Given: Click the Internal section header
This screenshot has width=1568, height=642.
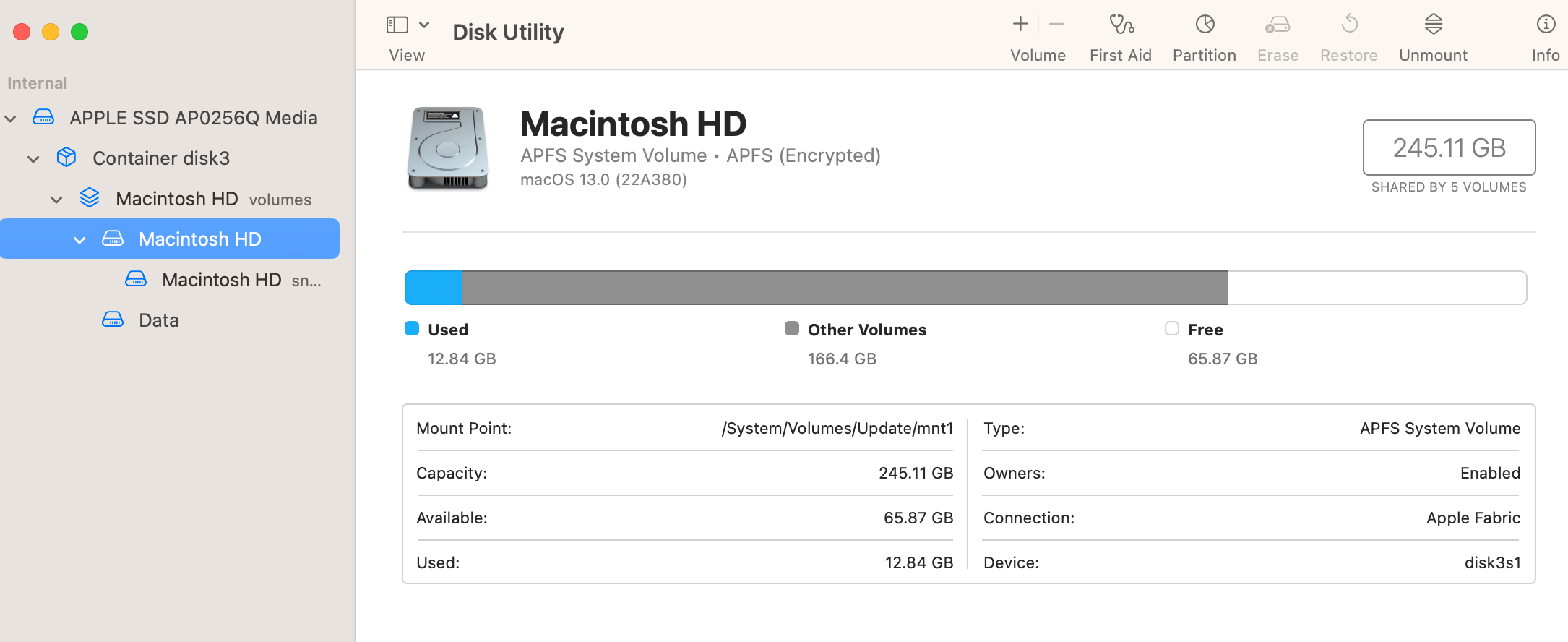Looking at the screenshot, I should coord(37,83).
